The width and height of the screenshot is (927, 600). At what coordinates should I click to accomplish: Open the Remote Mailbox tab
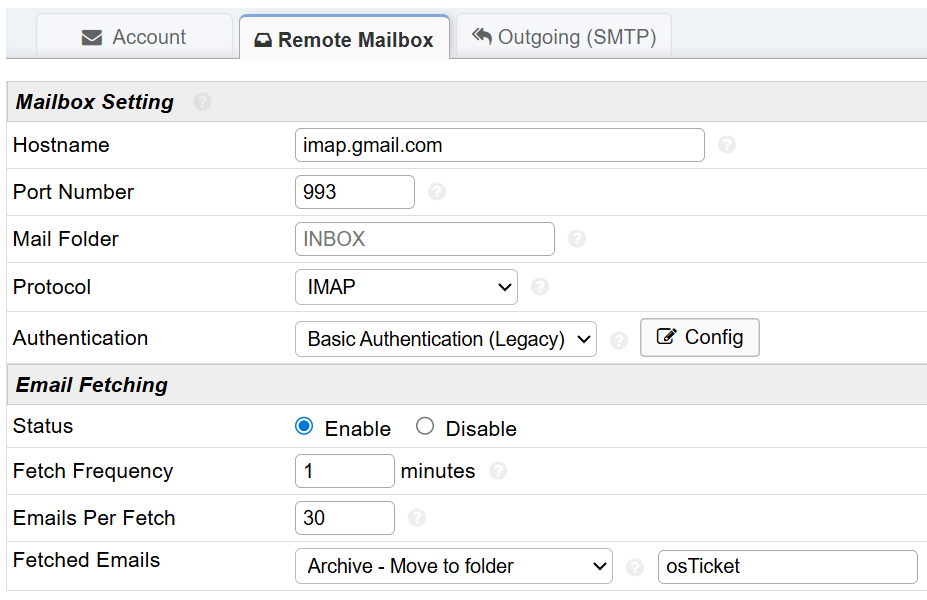point(344,40)
